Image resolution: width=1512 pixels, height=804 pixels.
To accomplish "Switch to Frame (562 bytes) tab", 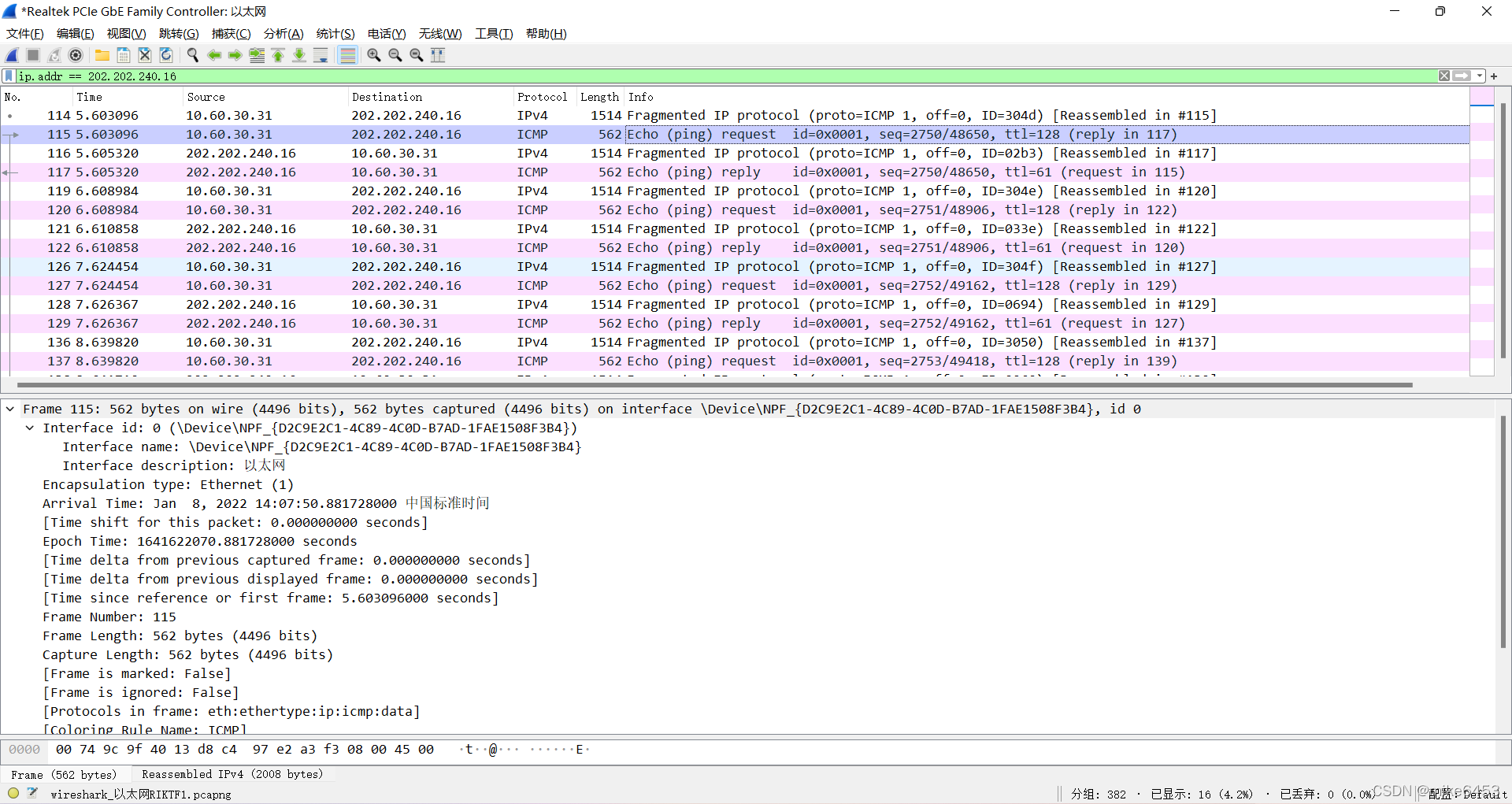I will (65, 775).
